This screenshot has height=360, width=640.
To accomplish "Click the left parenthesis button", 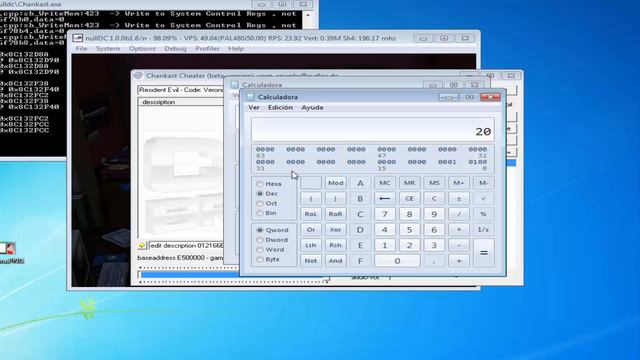I will pyautogui.click(x=311, y=198).
